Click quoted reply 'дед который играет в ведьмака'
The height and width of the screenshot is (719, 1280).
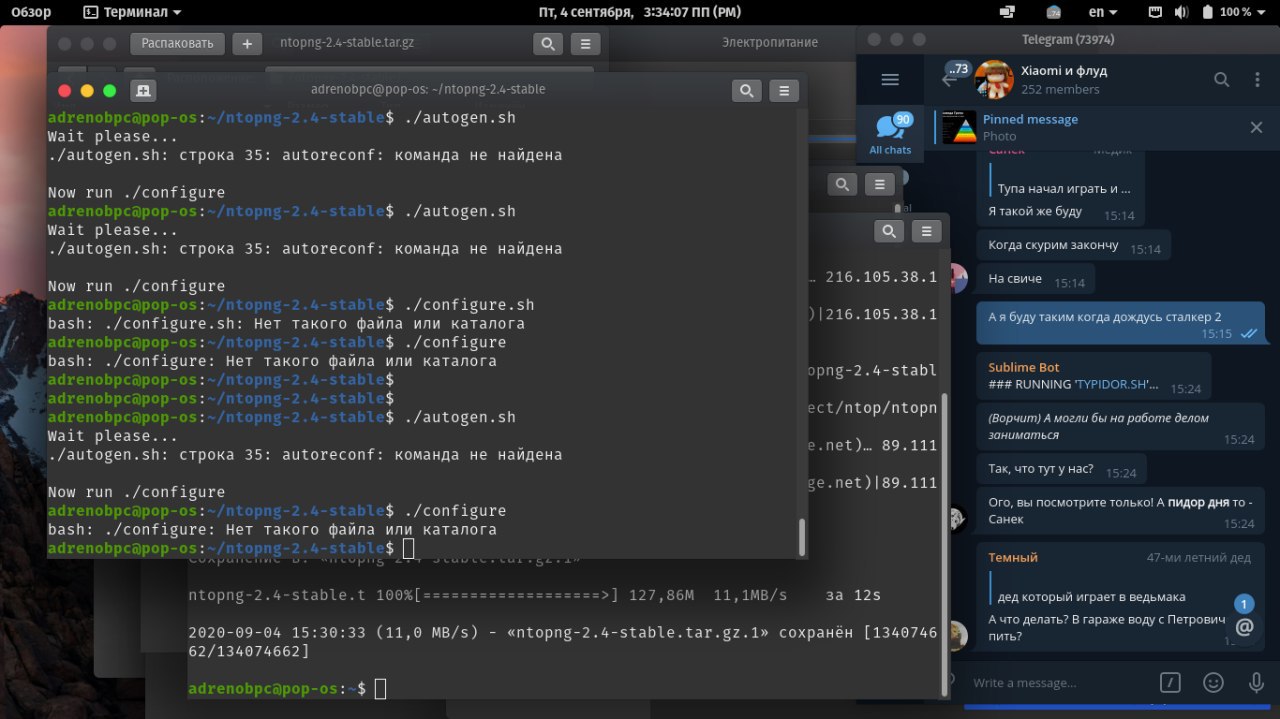coord(1091,597)
